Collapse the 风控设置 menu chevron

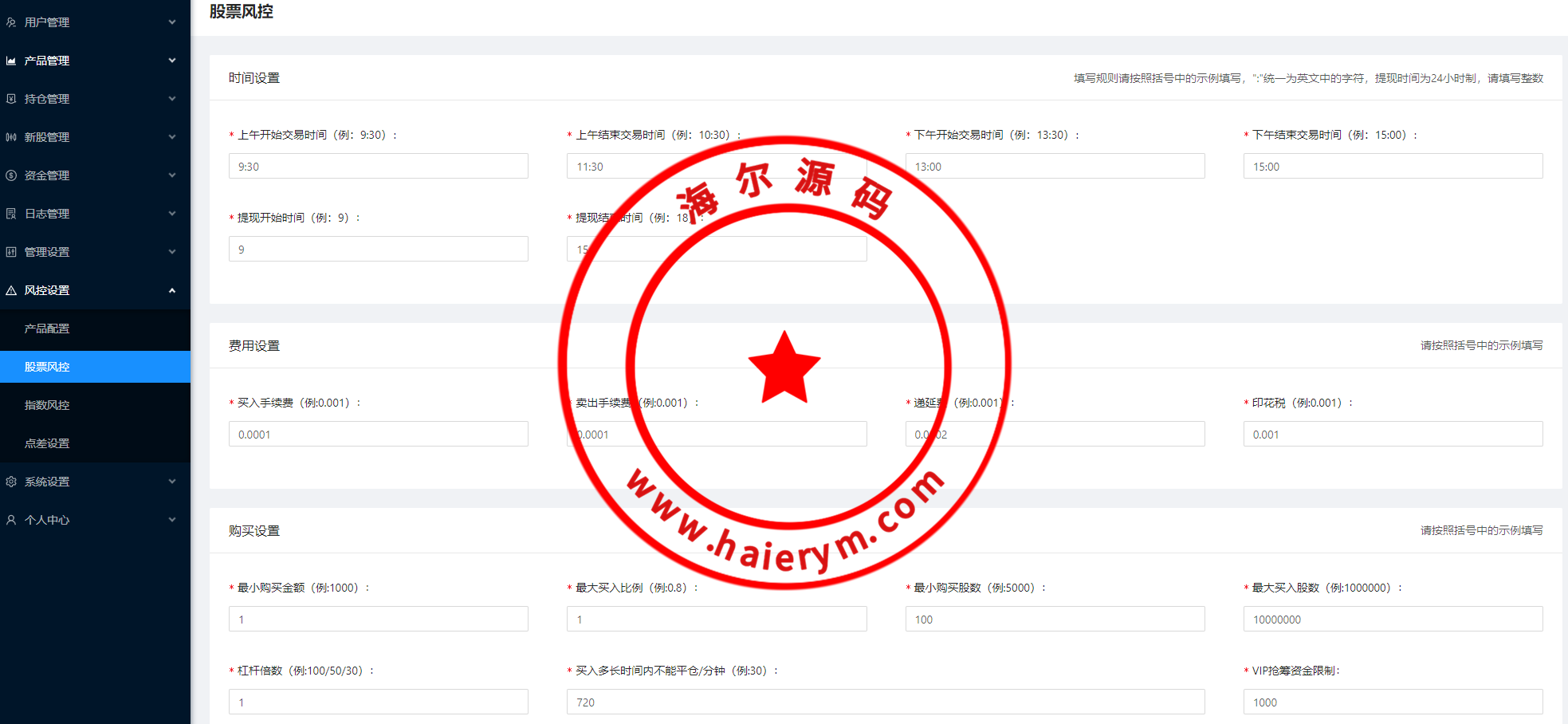click(x=172, y=290)
